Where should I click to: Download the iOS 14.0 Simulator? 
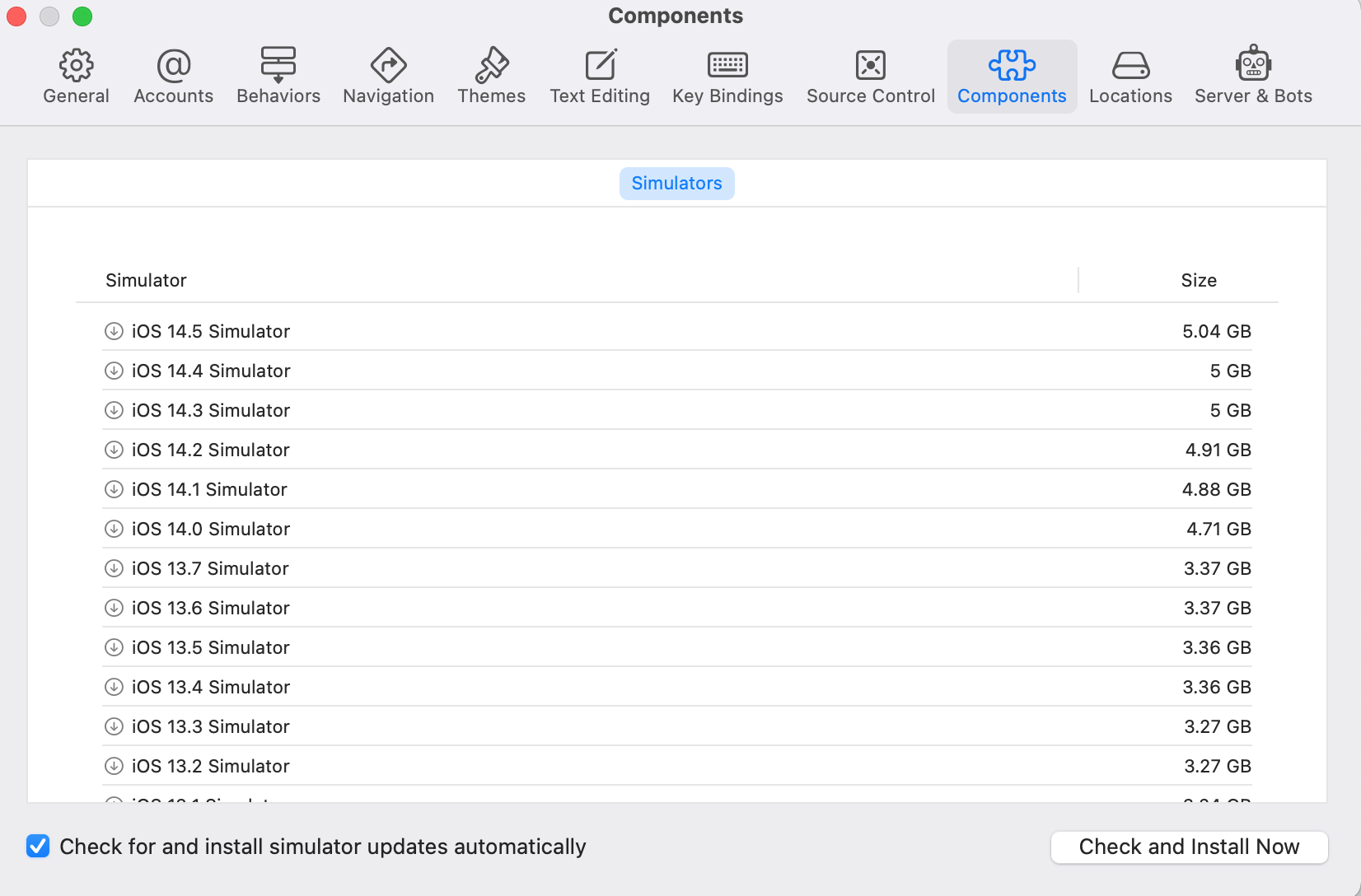point(114,529)
